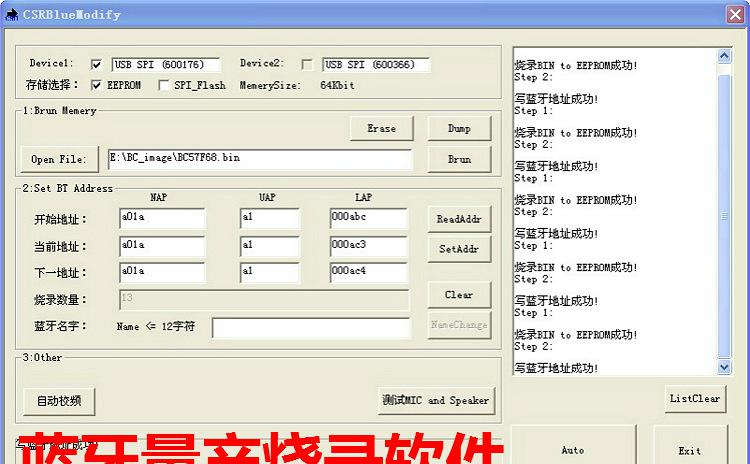Click the current address NAP field
Screen dimensions: 750x464
click(162, 246)
